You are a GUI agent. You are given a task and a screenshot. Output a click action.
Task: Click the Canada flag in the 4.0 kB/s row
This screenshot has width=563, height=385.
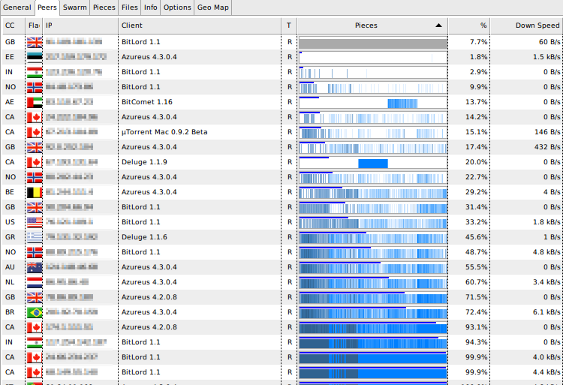[34, 358]
